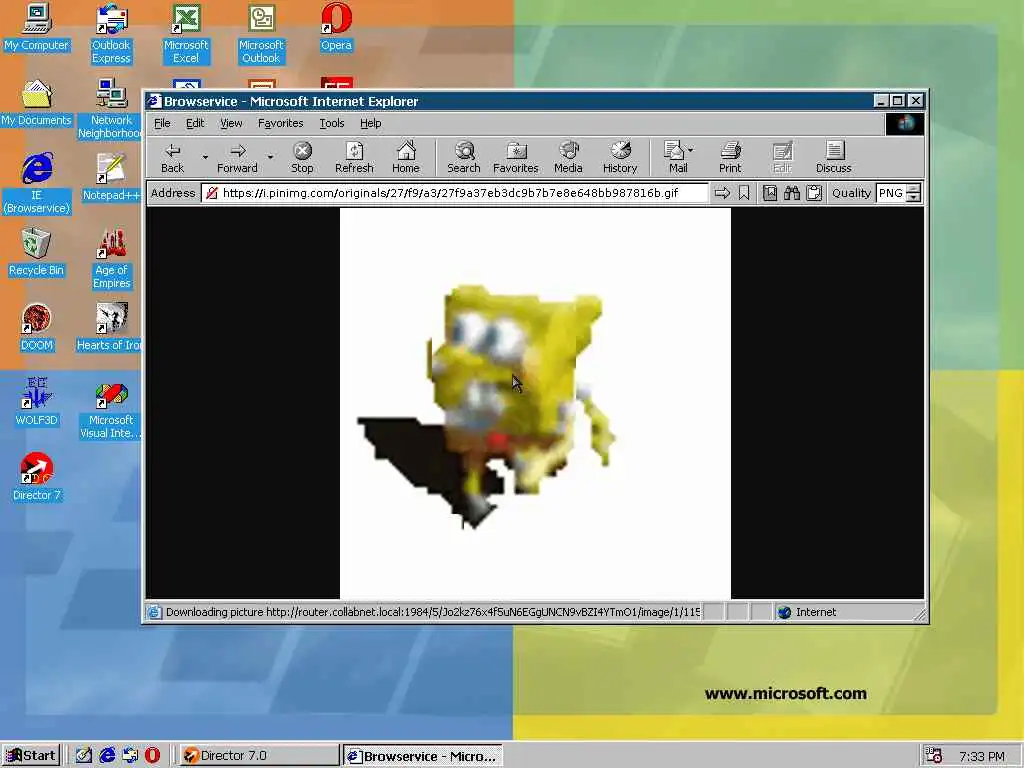Image resolution: width=1024 pixels, height=768 pixels.
Task: Click the Quality value field showing PNG
Action: [x=891, y=193]
